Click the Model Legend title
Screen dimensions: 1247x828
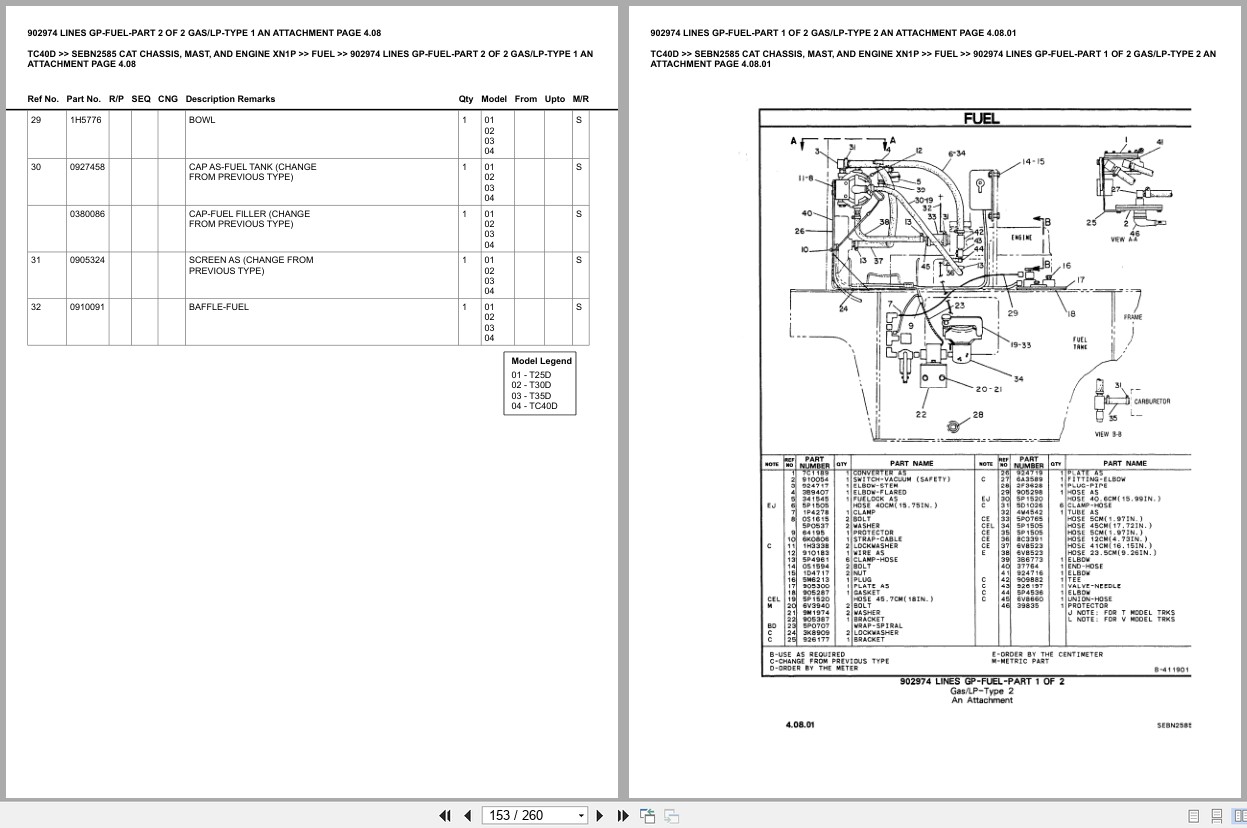[541, 361]
